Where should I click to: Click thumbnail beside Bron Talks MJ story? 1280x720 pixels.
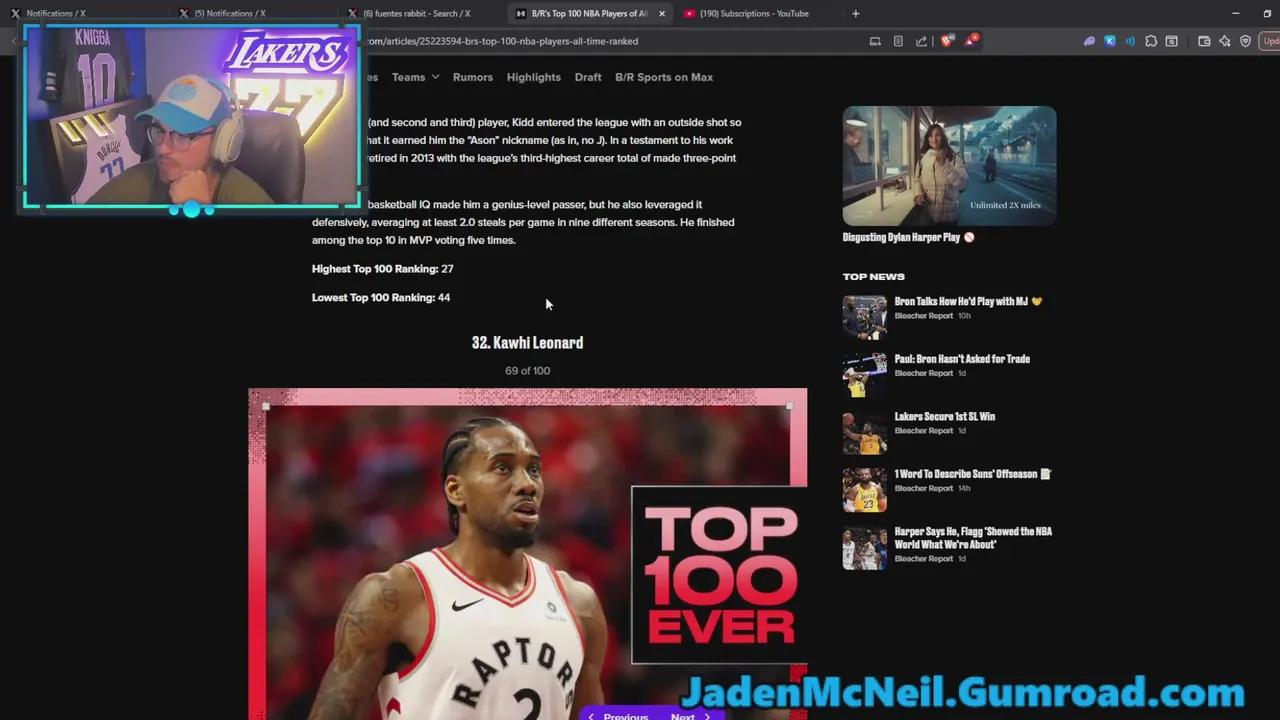[864, 318]
